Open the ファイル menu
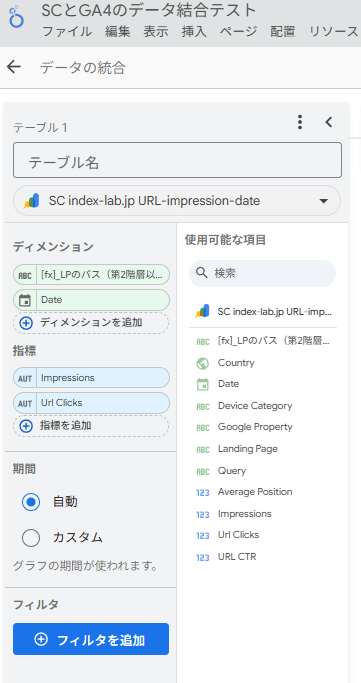The image size is (361, 683). pyautogui.click(x=67, y=32)
